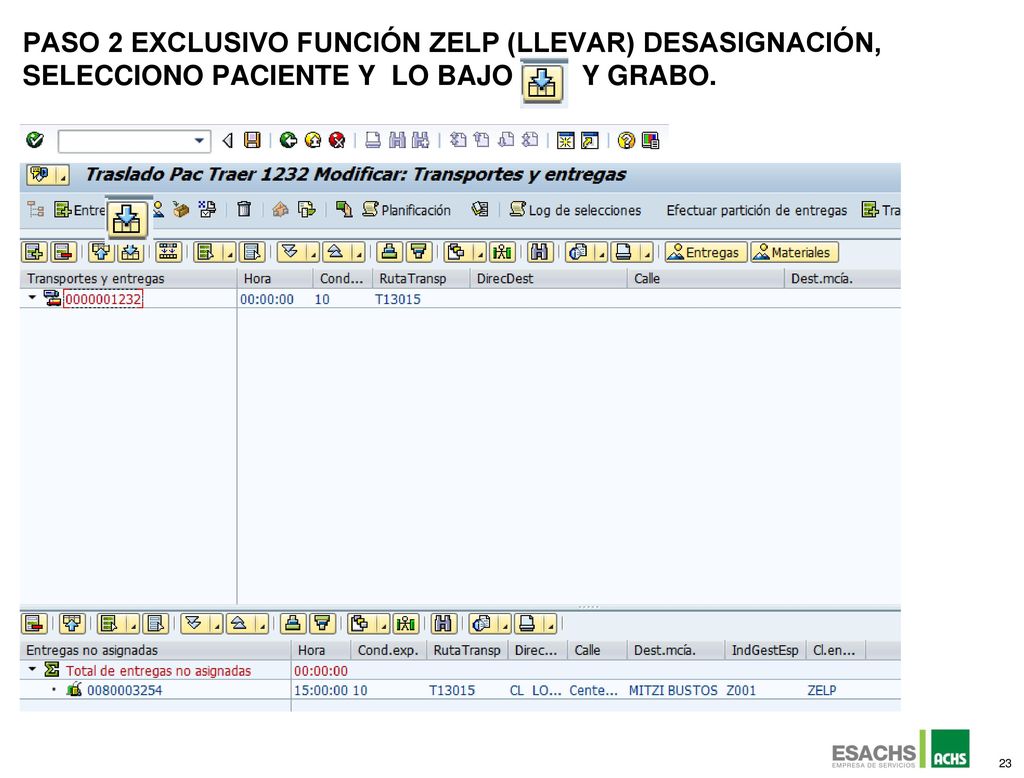
Task: Click the Cond.exp. column header
Action: 388,650
